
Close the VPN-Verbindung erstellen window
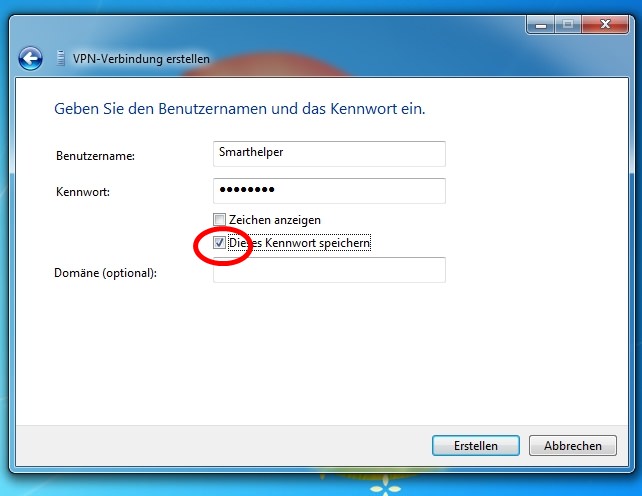point(605,25)
